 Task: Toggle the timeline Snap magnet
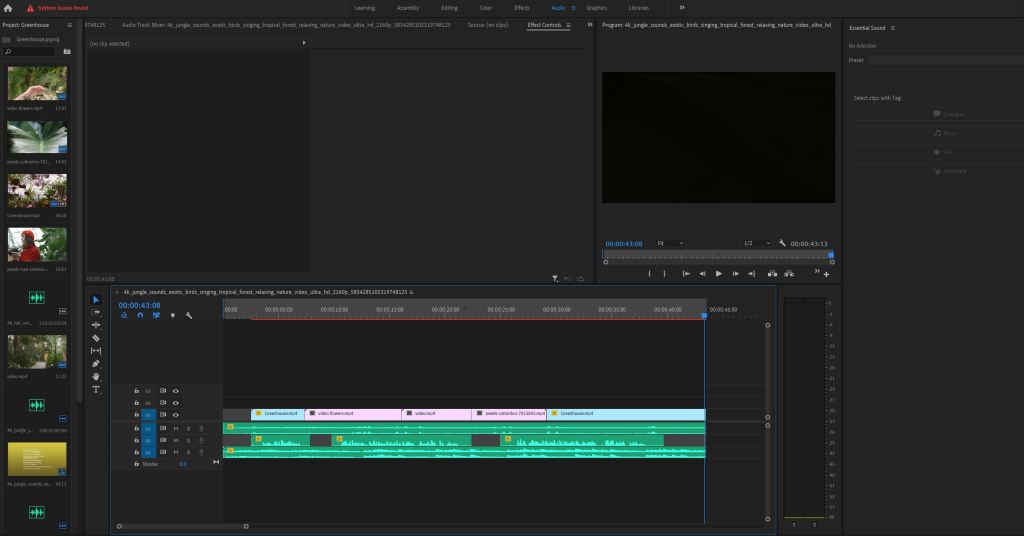point(140,315)
